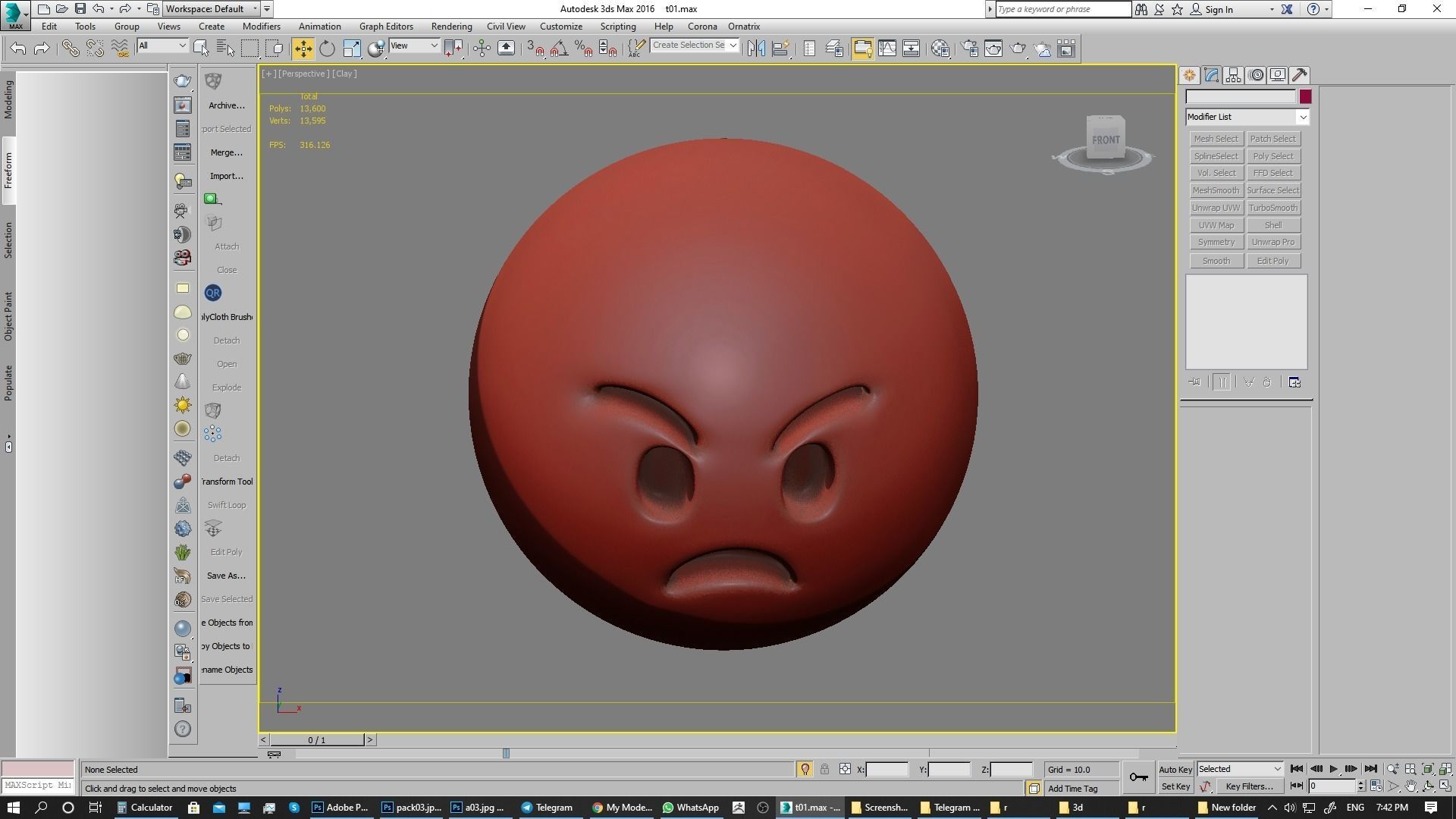Open the Display command panel tab

click(1278, 75)
